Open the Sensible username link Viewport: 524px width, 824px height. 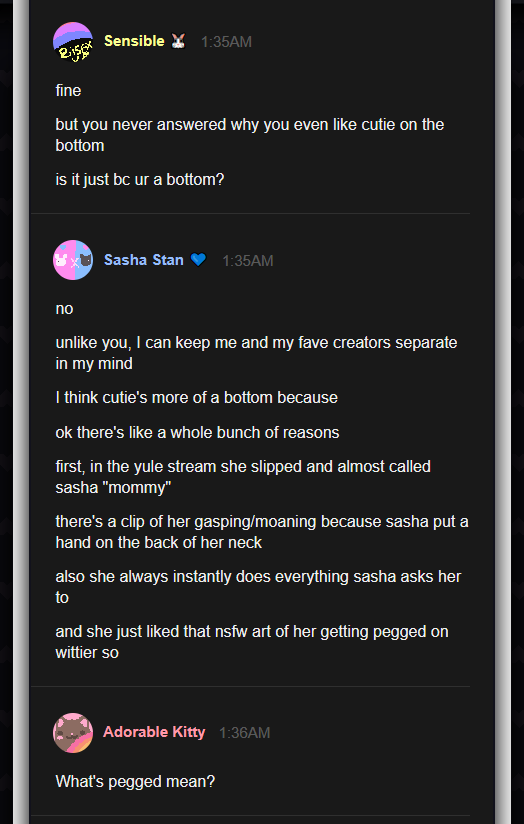tap(134, 41)
